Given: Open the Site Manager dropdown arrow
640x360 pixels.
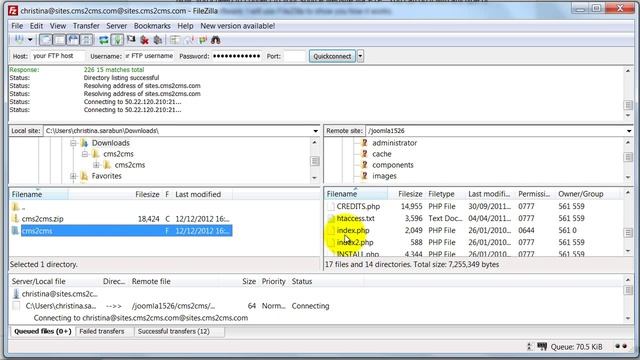Looking at the screenshot, I should click(x=30, y=40).
